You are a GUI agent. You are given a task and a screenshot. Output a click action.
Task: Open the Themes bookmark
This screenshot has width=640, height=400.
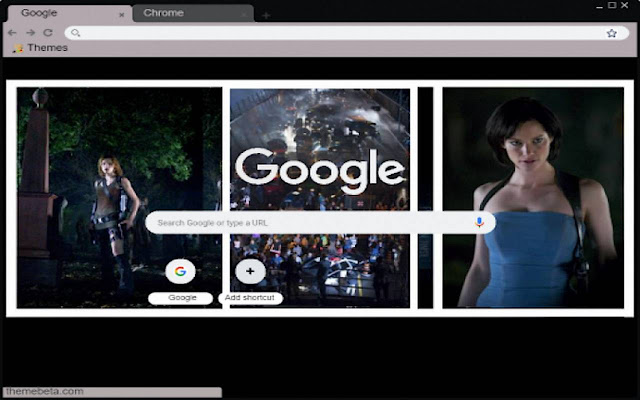(x=40, y=48)
